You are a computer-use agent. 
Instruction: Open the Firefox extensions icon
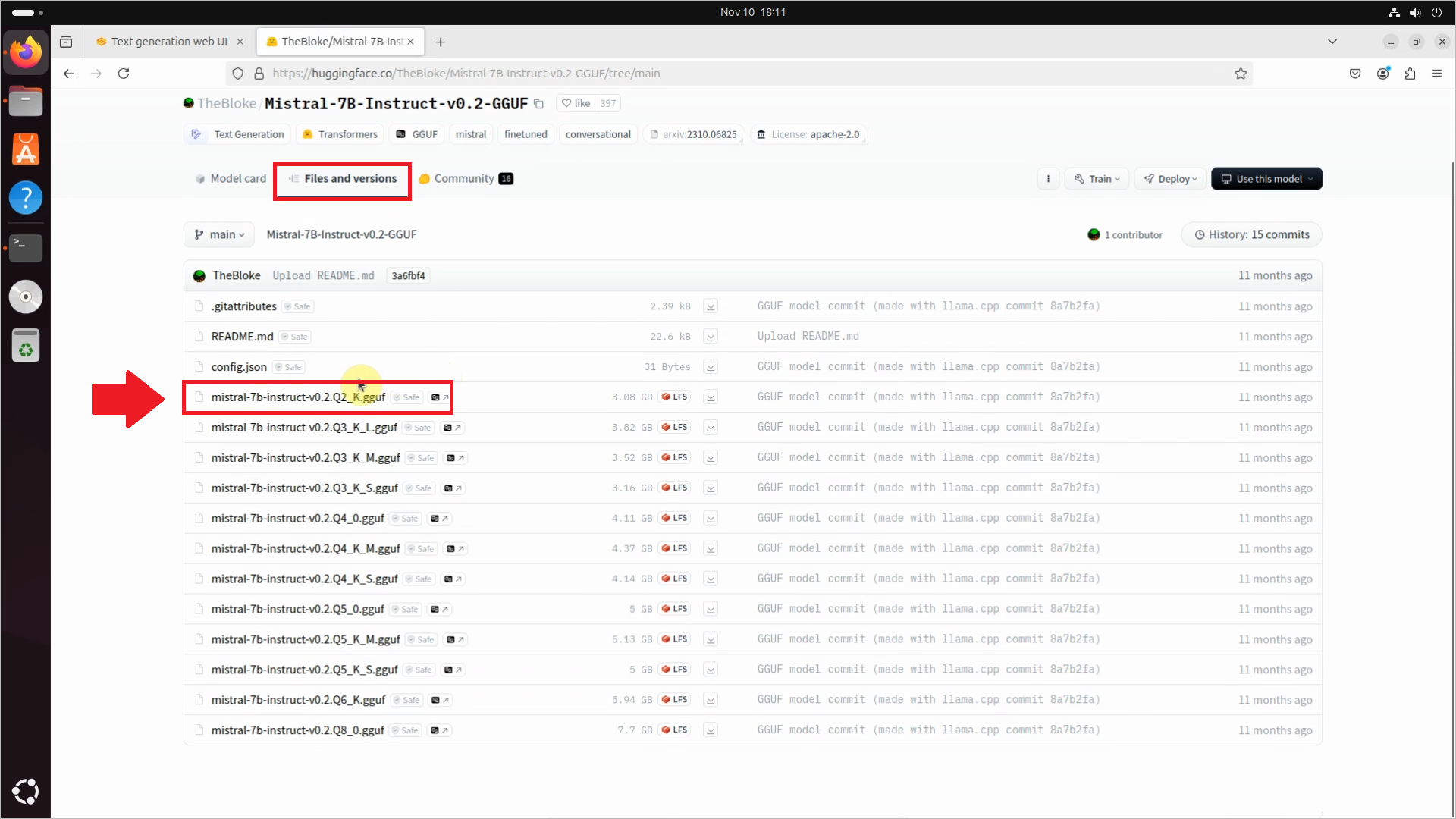tap(1410, 74)
